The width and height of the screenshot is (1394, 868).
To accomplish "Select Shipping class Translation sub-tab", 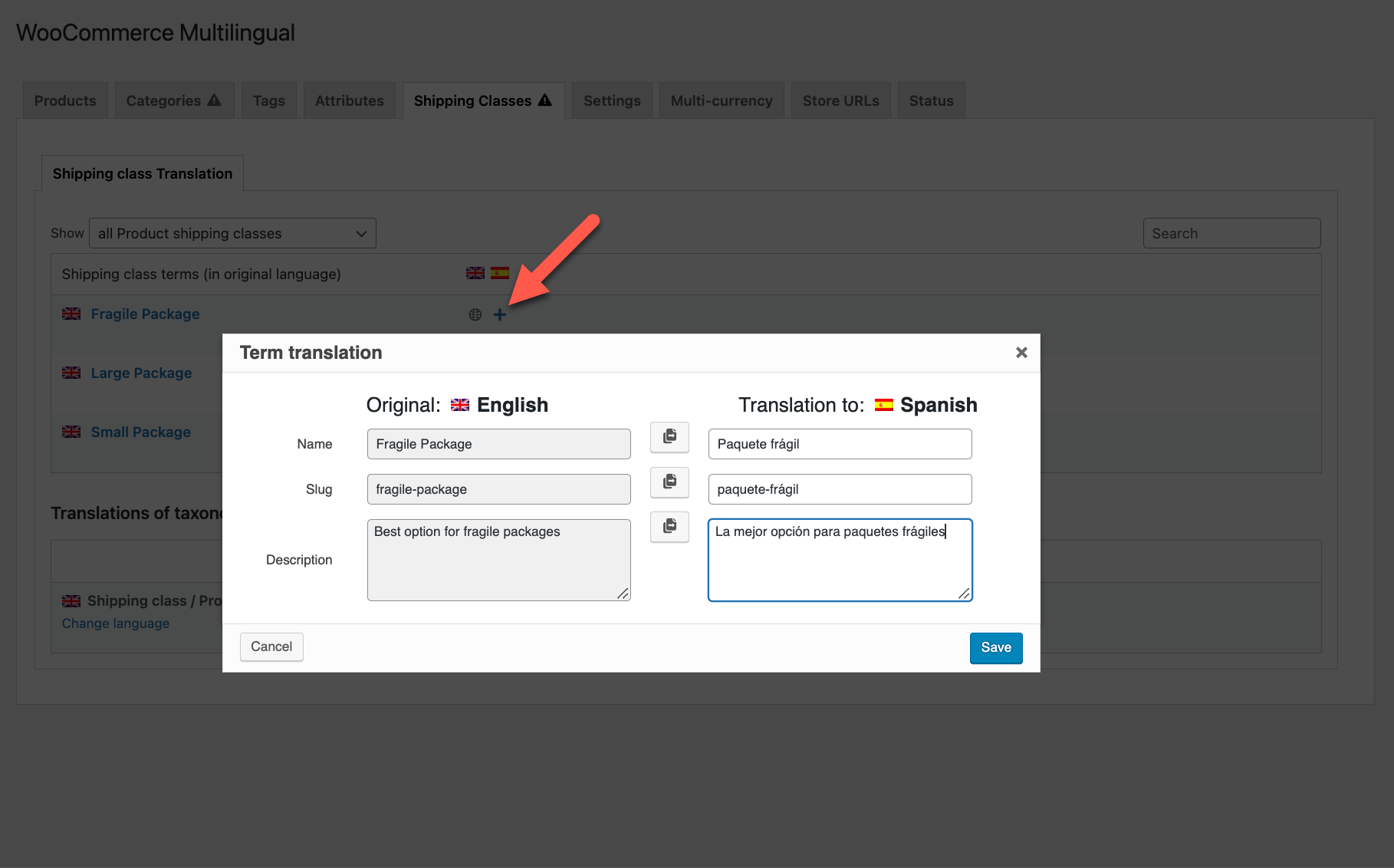I will point(143,173).
